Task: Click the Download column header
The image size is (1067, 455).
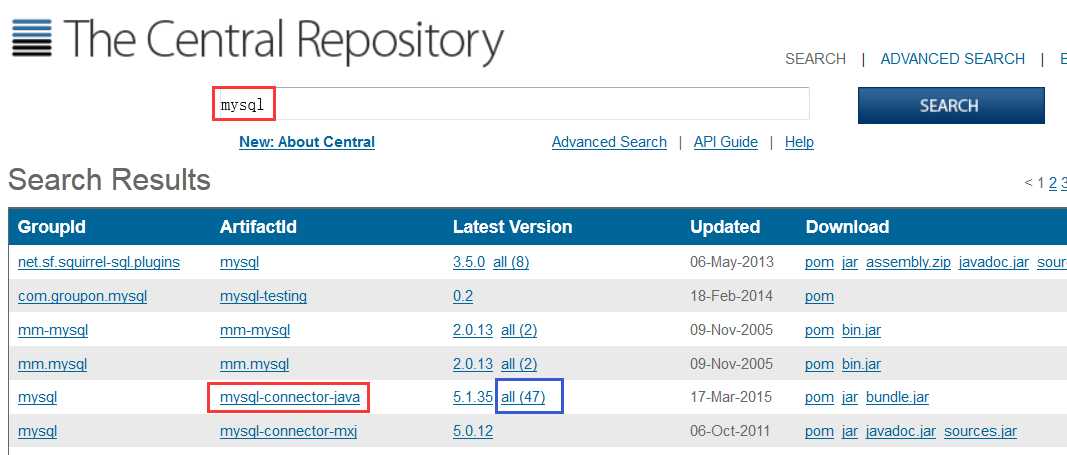Action: coord(847,227)
